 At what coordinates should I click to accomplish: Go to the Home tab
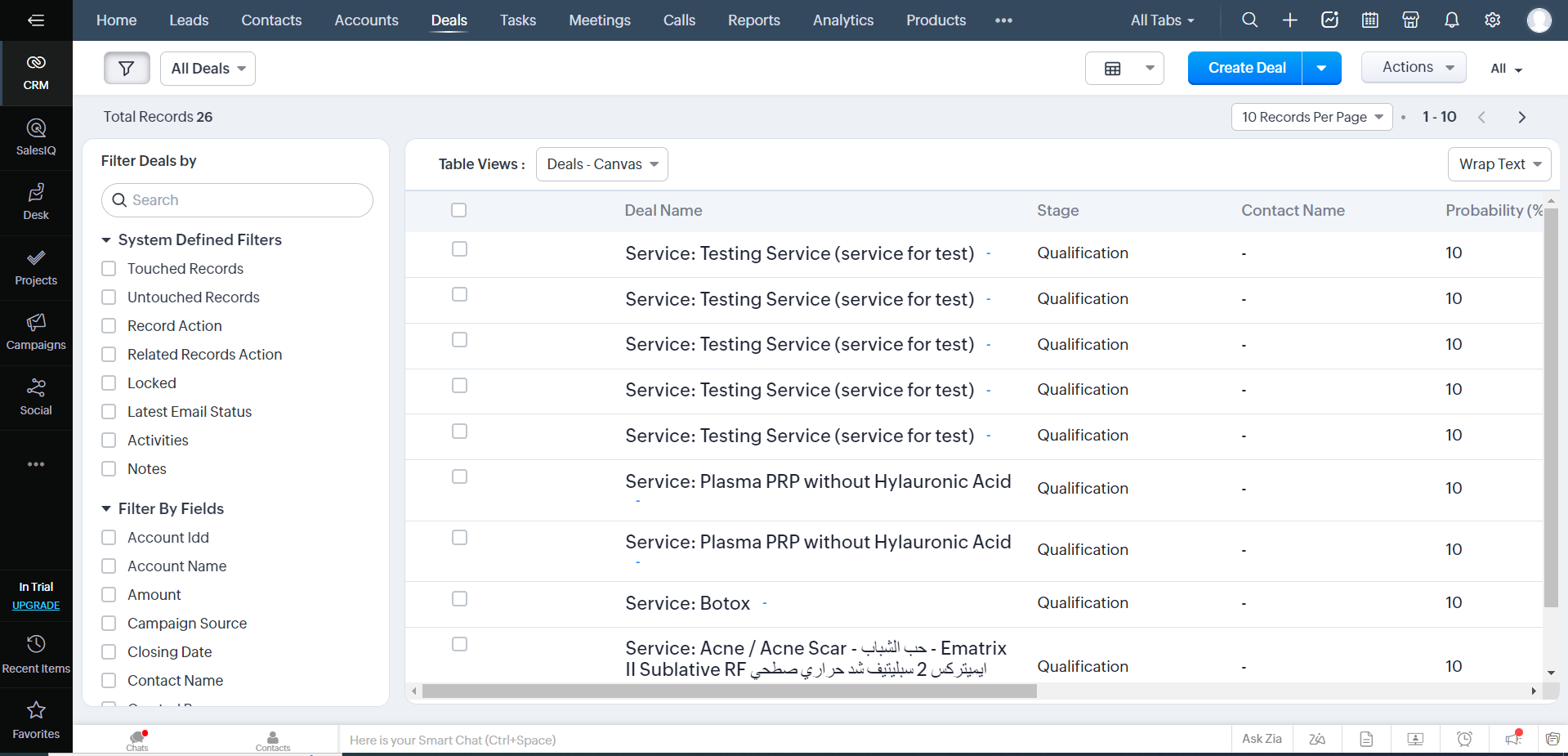(116, 20)
